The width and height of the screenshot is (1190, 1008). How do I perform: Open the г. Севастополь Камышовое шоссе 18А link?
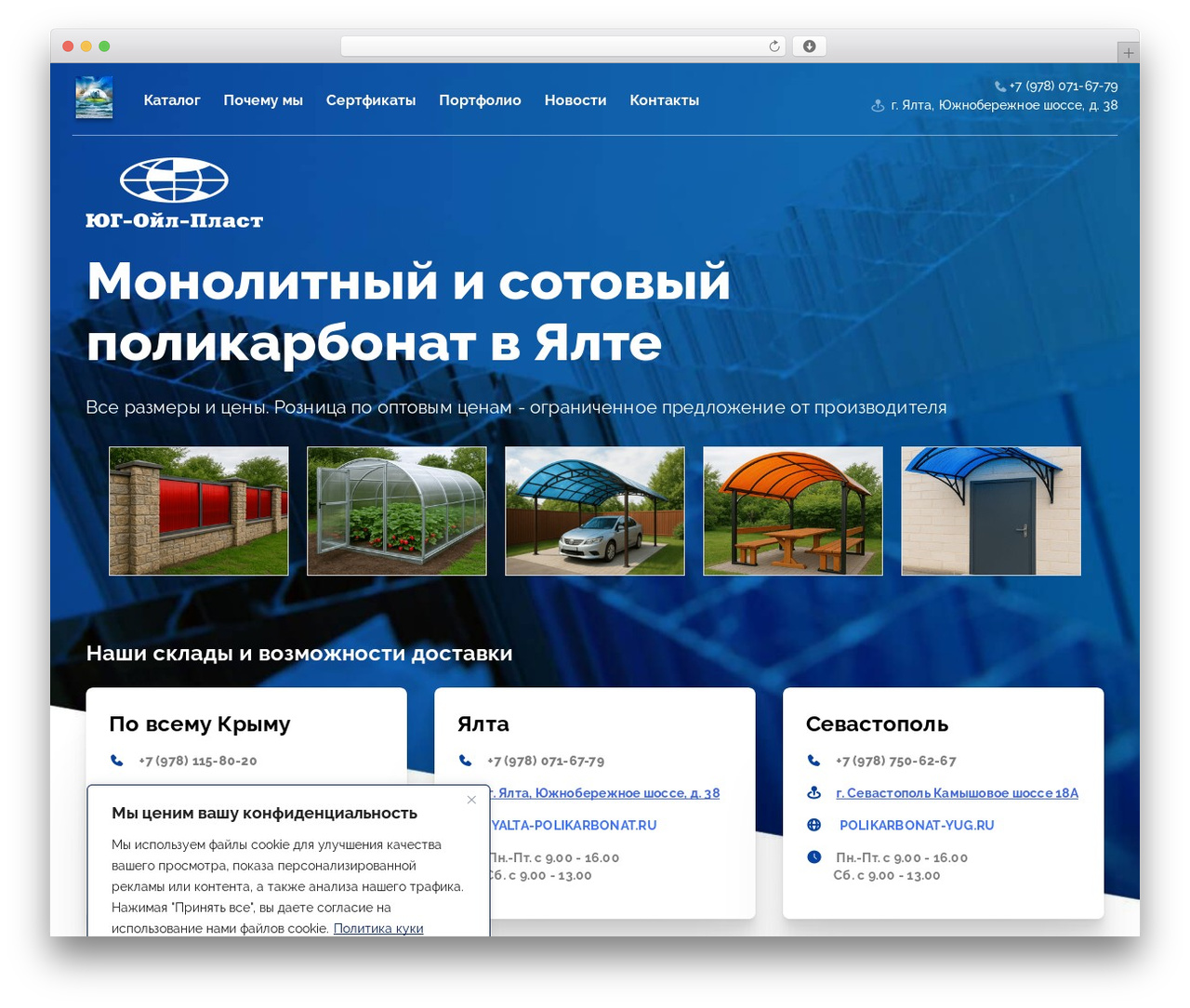click(958, 793)
